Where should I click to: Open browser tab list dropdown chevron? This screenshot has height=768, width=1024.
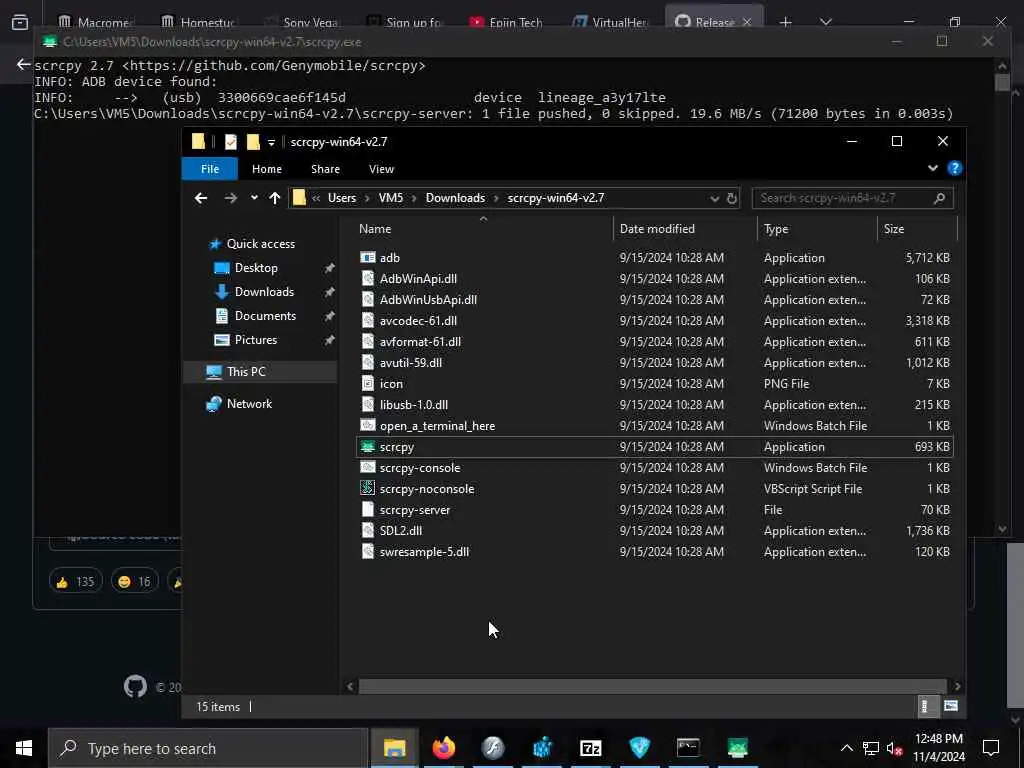(x=825, y=22)
